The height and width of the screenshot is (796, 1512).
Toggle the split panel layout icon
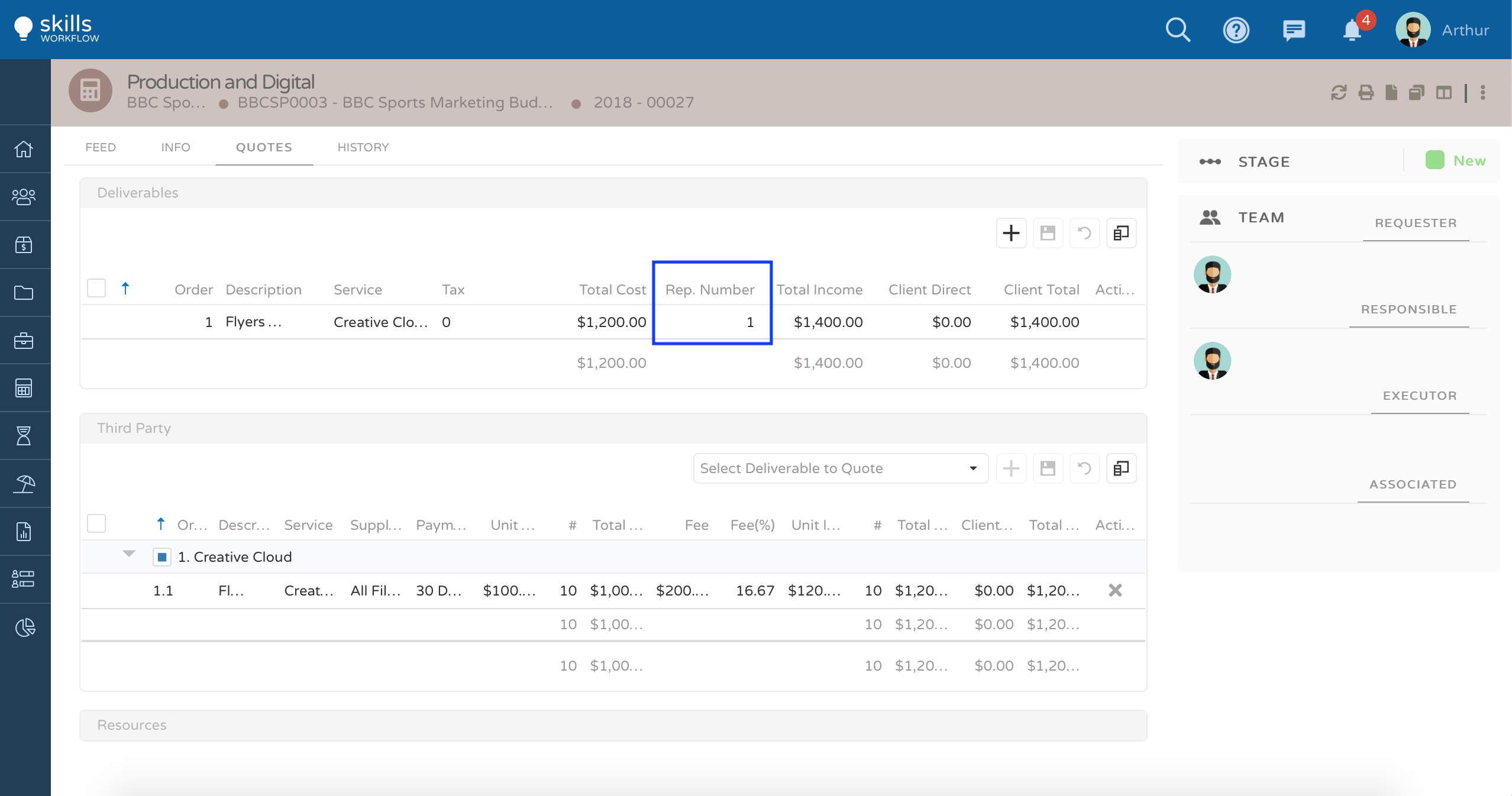point(1444,92)
